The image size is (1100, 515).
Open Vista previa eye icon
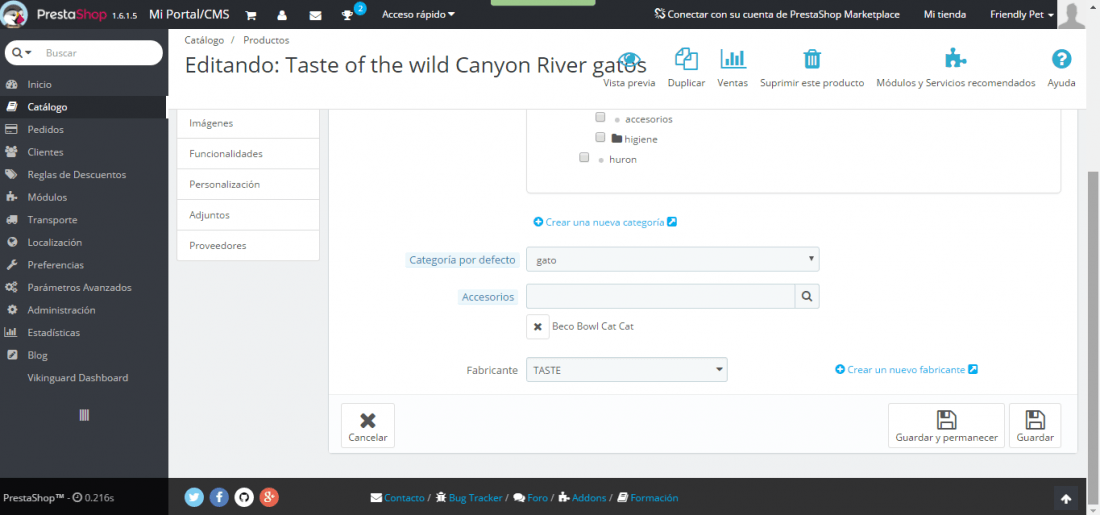(629, 62)
